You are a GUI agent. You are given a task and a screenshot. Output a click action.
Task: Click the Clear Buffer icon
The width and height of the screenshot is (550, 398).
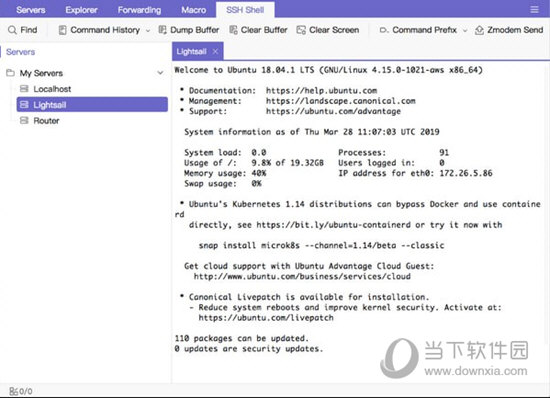(233, 30)
